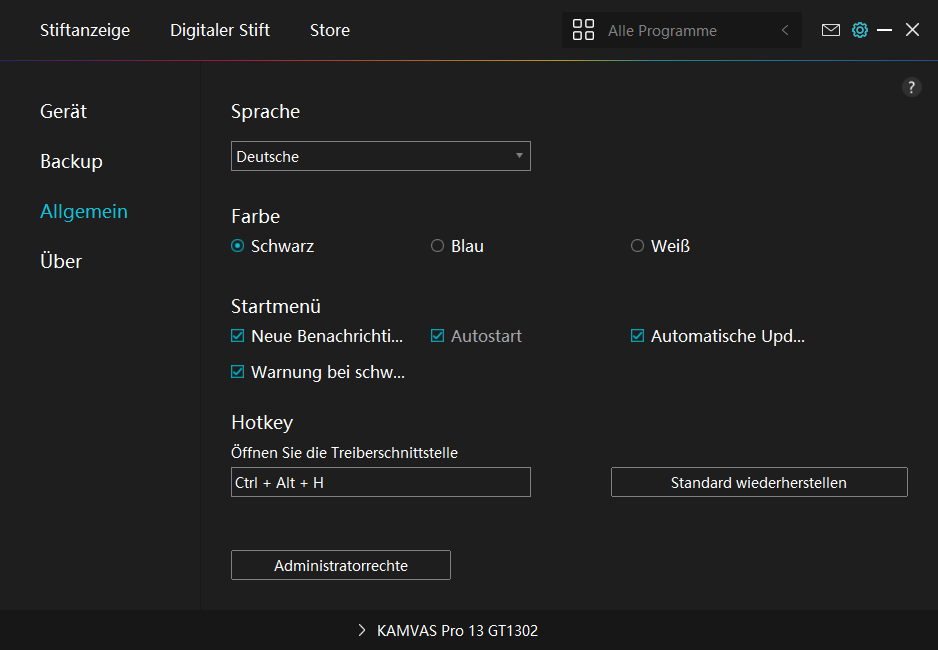
Task: Collapse the Alle Programme arrow
Action: coord(785,31)
